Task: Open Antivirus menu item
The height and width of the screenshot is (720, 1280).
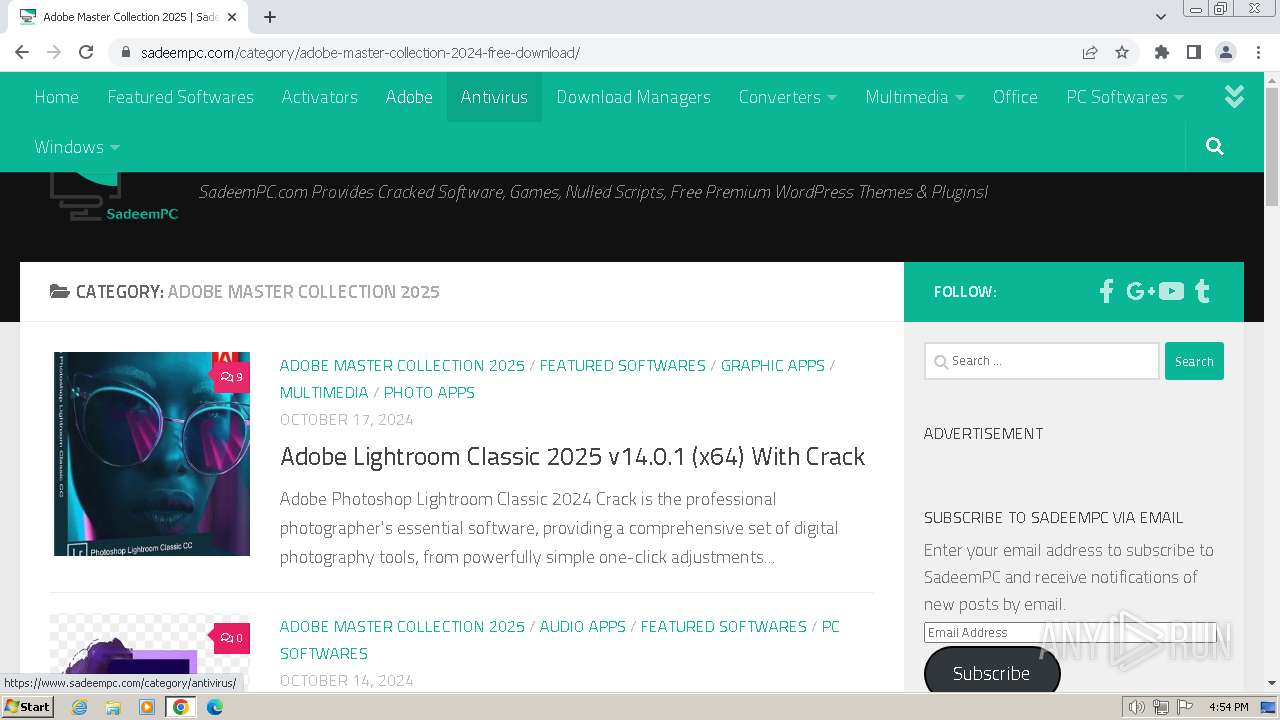Action: point(494,97)
